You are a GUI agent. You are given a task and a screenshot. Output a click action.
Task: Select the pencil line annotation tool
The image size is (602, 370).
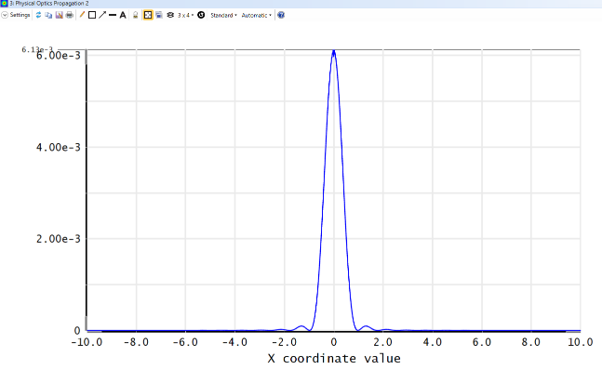click(82, 15)
